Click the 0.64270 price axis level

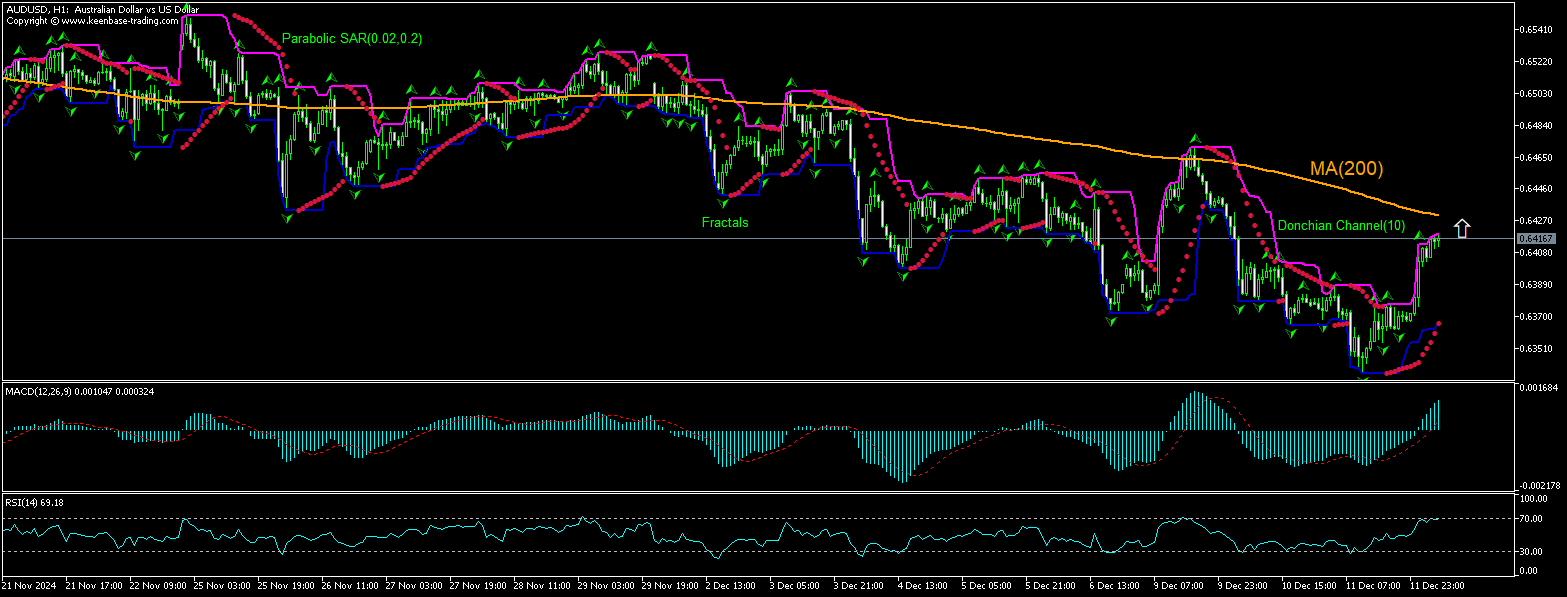[1534, 220]
